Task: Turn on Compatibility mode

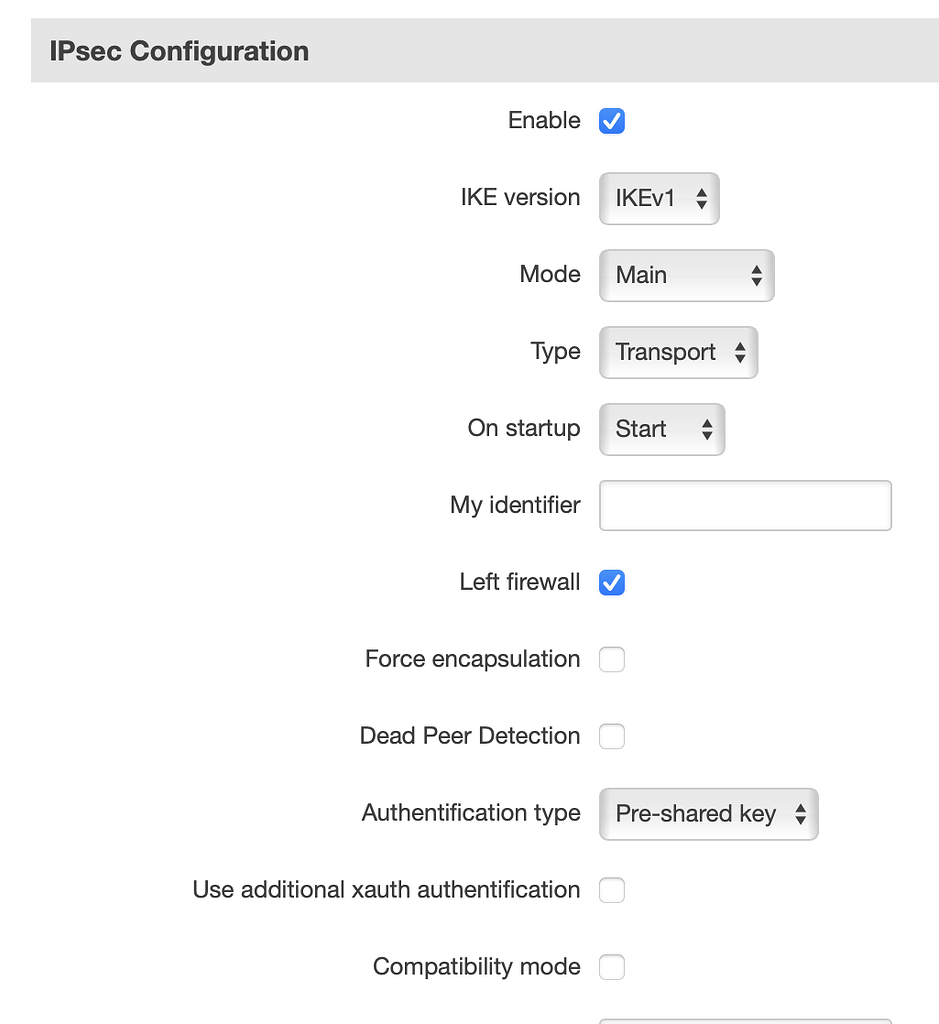Action: coord(611,967)
